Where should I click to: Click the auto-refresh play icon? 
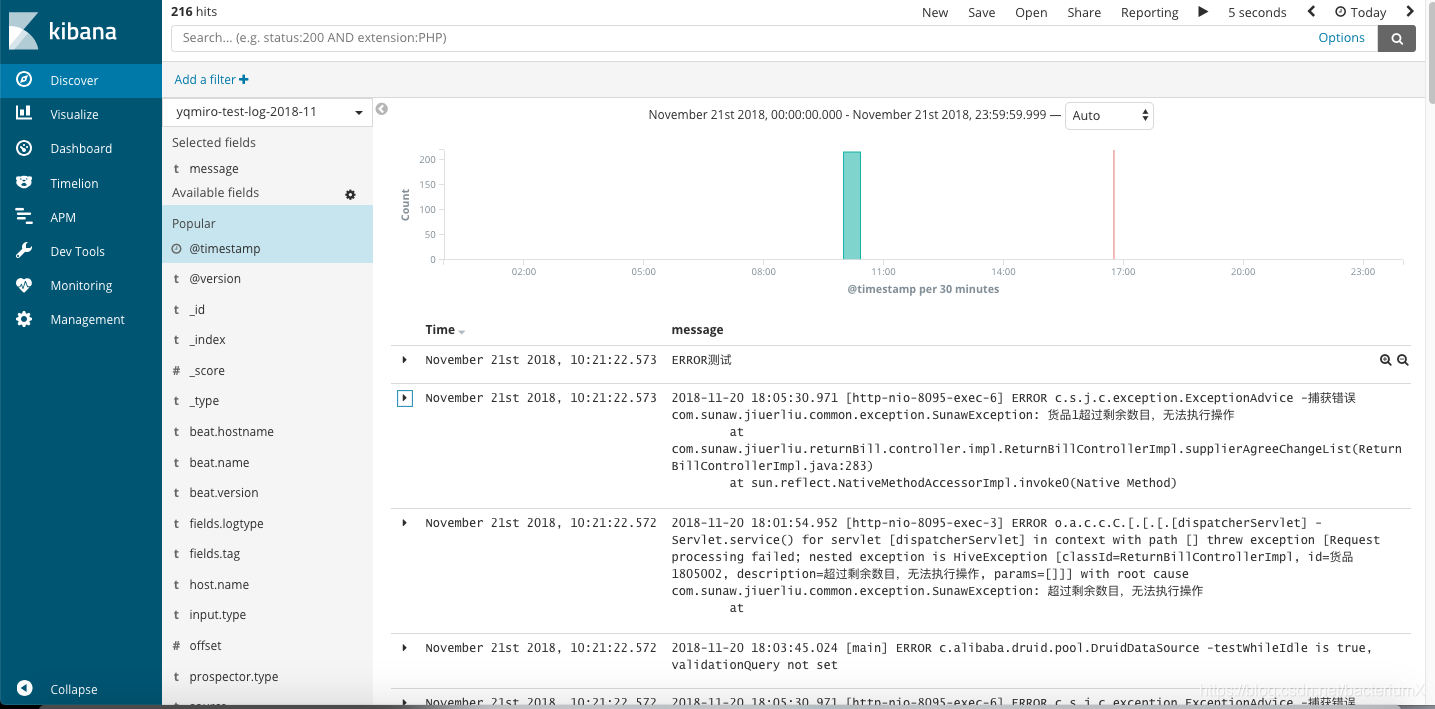1203,12
